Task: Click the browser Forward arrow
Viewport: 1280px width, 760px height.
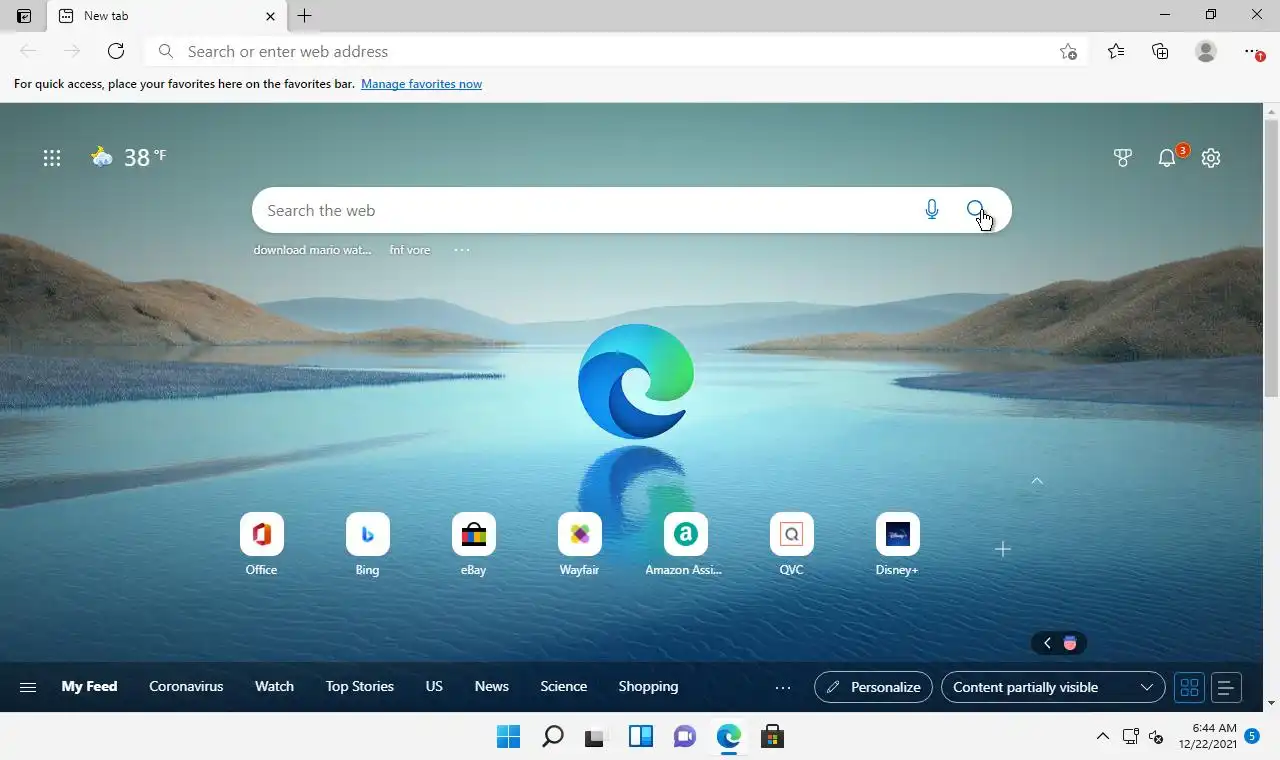Action: 72,51
